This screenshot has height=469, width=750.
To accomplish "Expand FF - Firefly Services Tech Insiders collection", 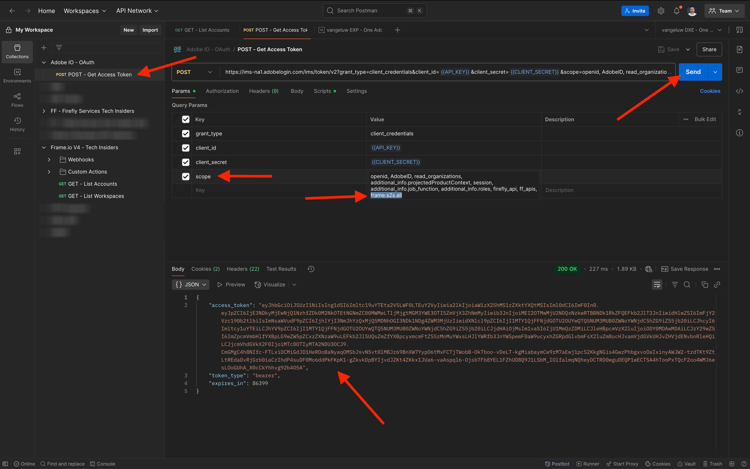I will click(44, 111).
